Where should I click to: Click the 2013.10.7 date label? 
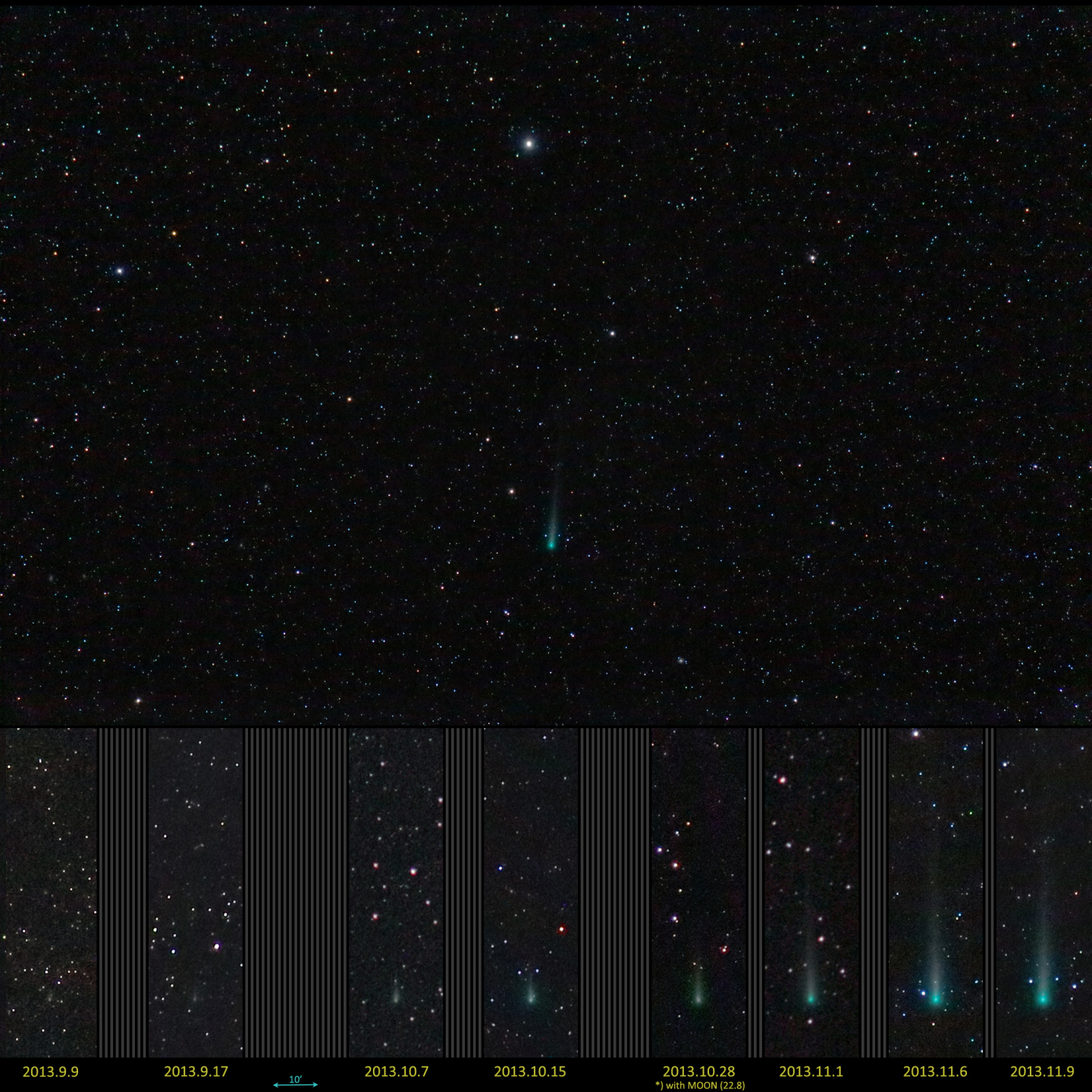(x=397, y=1072)
